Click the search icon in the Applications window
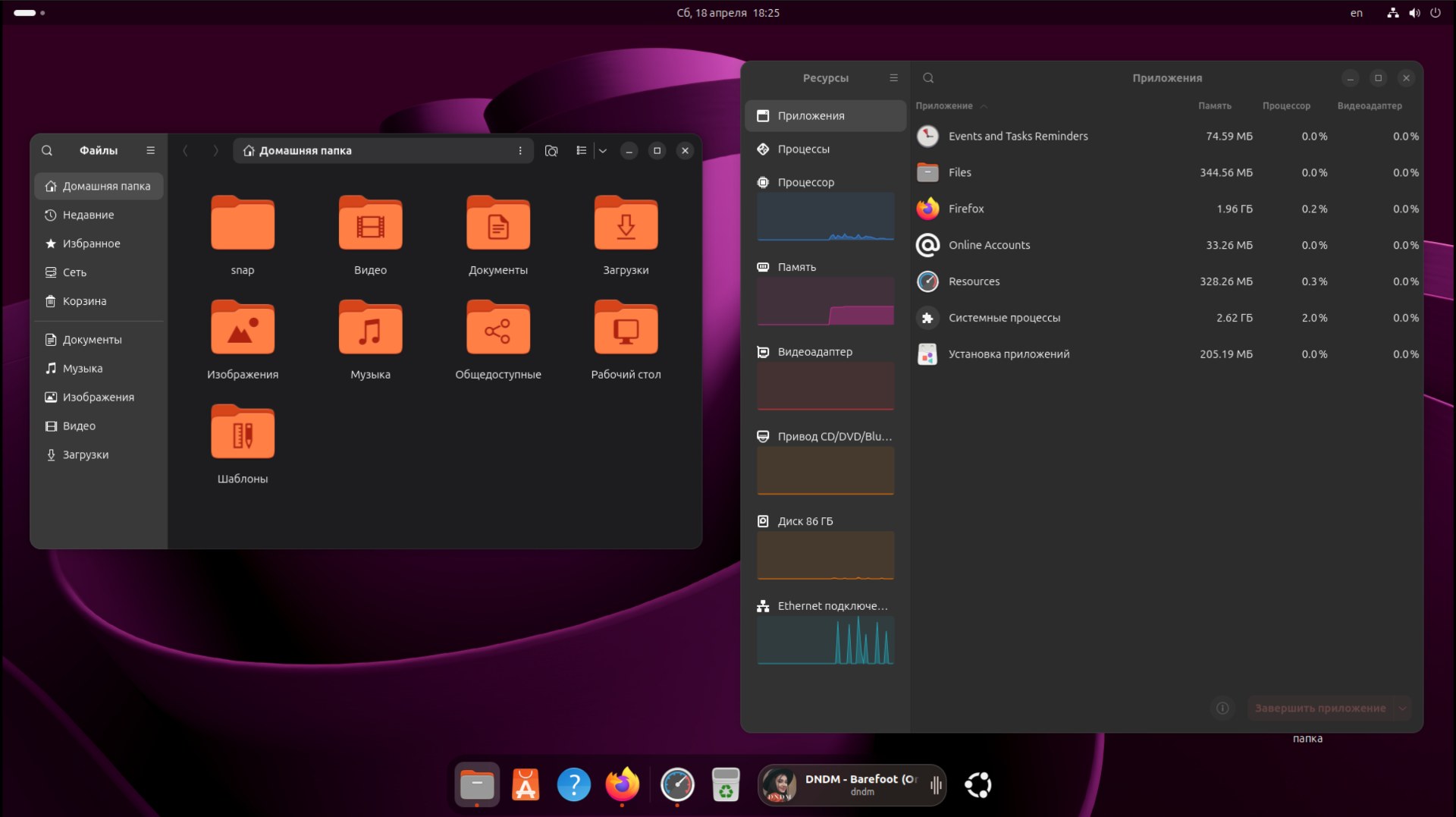This screenshot has width=1456, height=817. (928, 77)
